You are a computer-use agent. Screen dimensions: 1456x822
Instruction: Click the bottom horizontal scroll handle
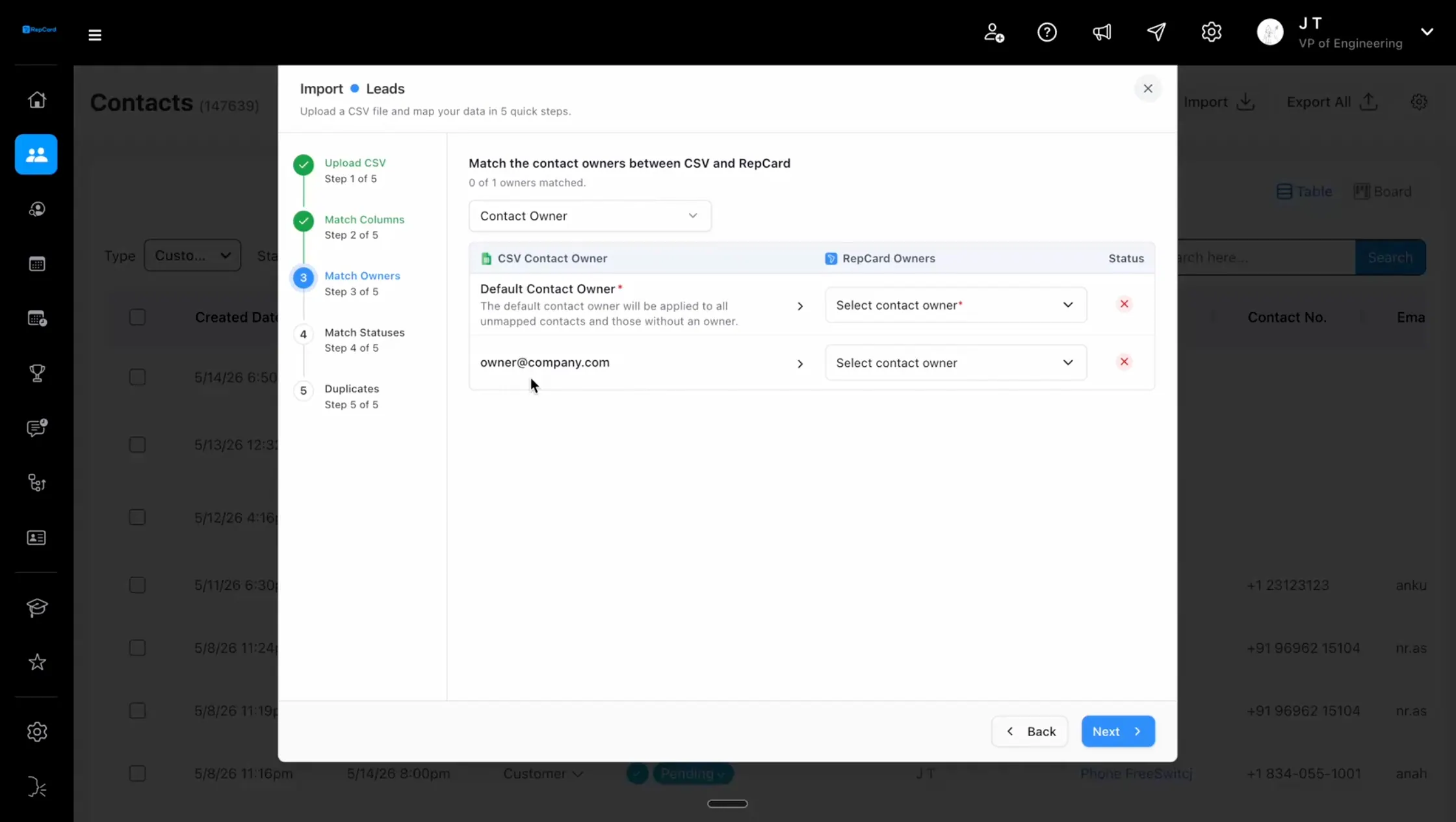tap(727, 804)
